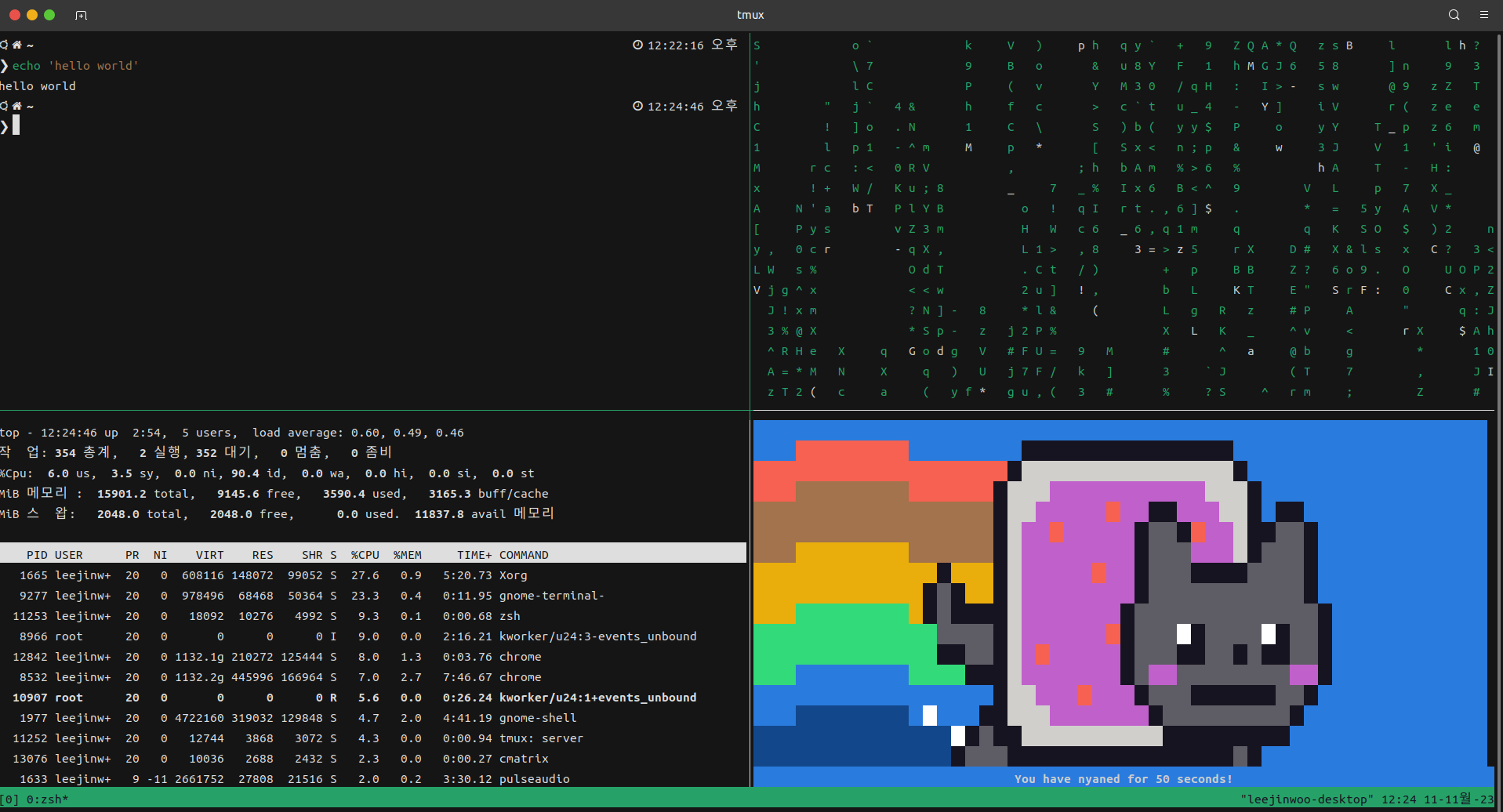The height and width of the screenshot is (812, 1503).
Task: Click the clock icon beside 12:24:46
Action: (638, 106)
